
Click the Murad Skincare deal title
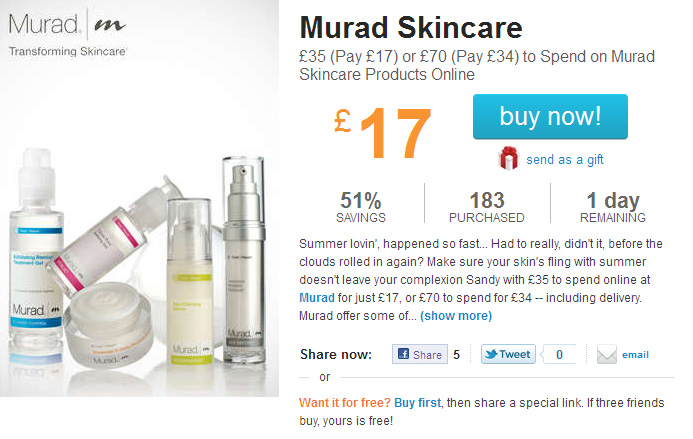click(x=411, y=27)
